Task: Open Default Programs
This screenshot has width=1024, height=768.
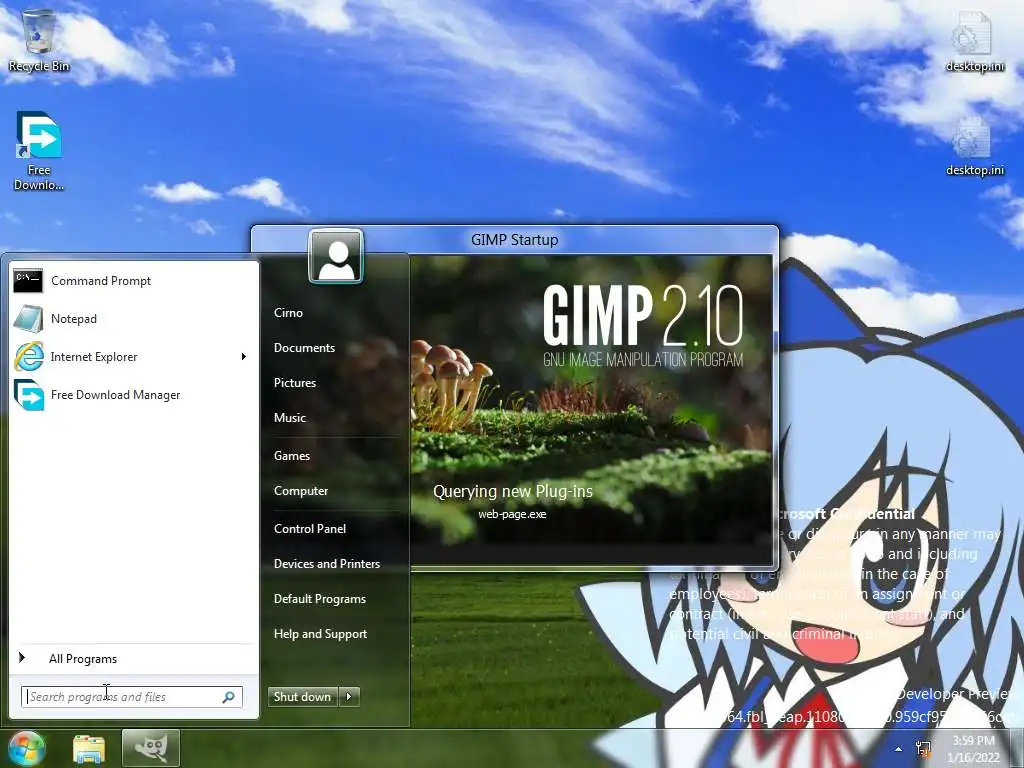Action: [x=319, y=599]
